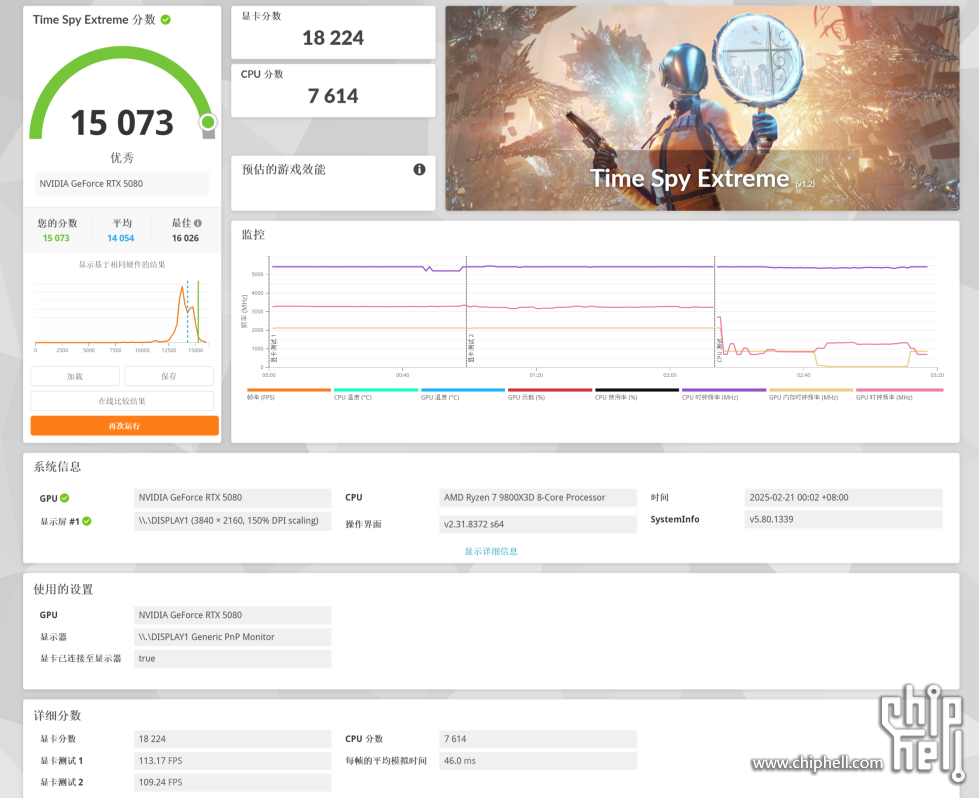This screenshot has width=979, height=798.
Task: Click the 保存 button
Action: click(169, 377)
